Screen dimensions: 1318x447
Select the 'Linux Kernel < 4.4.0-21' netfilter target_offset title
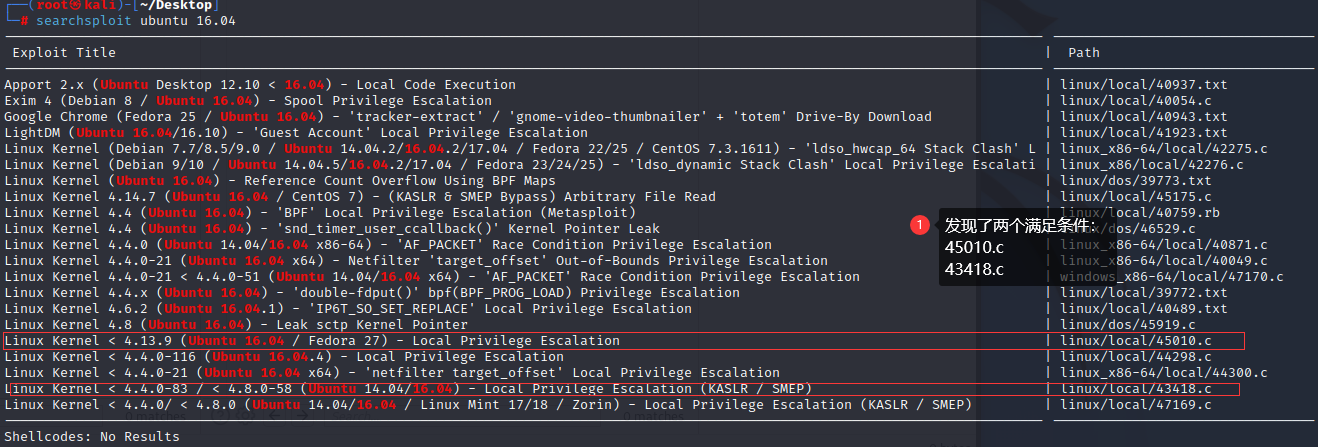coord(392,373)
